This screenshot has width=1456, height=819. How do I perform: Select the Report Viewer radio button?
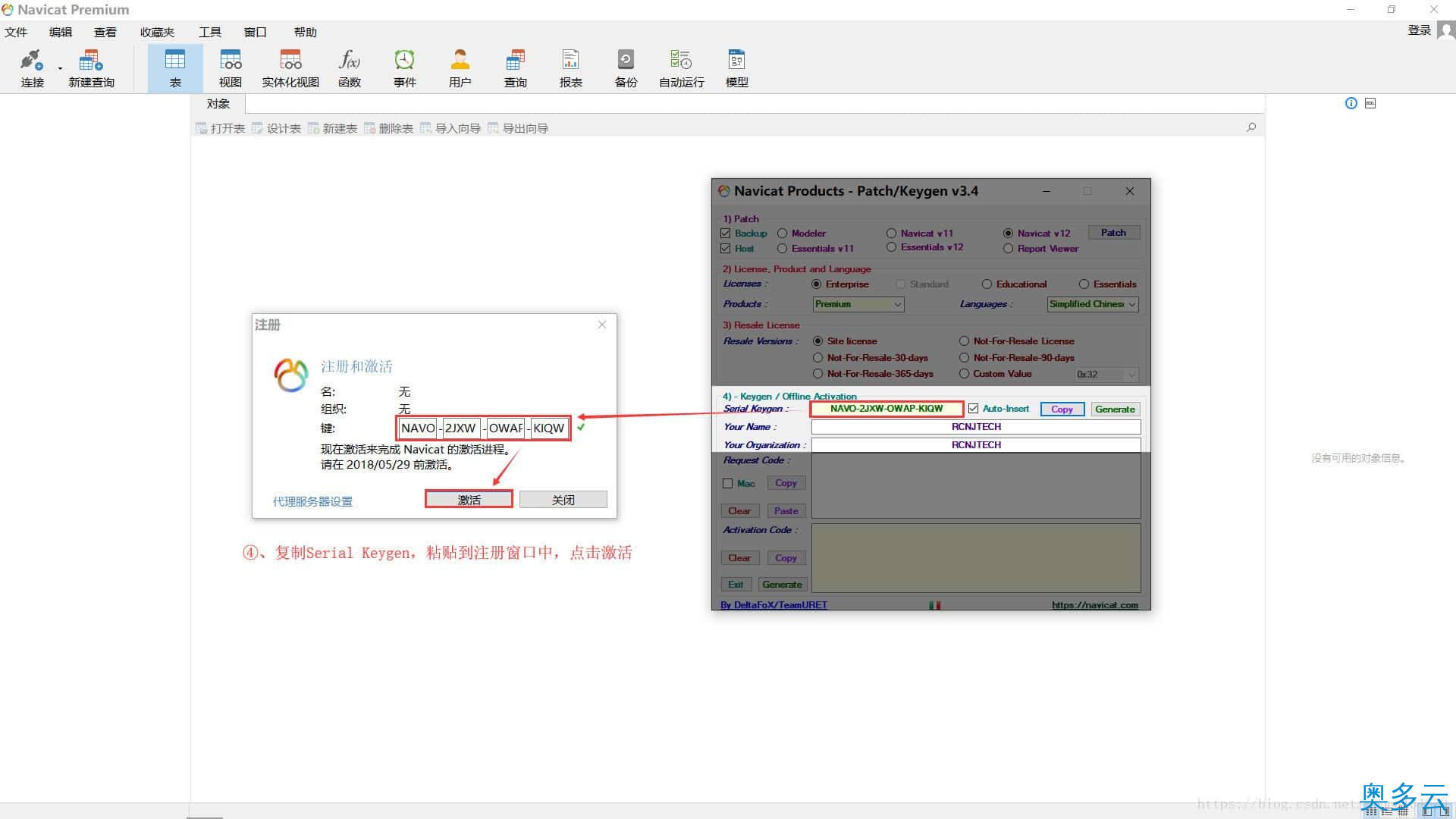point(1008,249)
